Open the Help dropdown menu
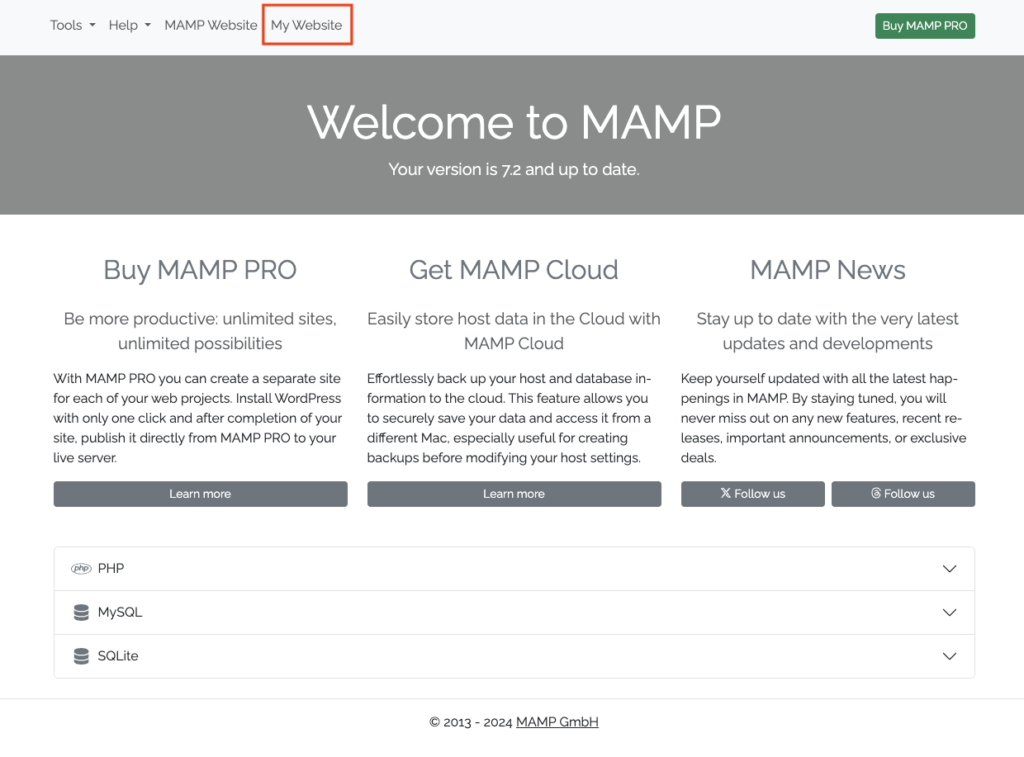The image size is (1024, 757). [129, 25]
